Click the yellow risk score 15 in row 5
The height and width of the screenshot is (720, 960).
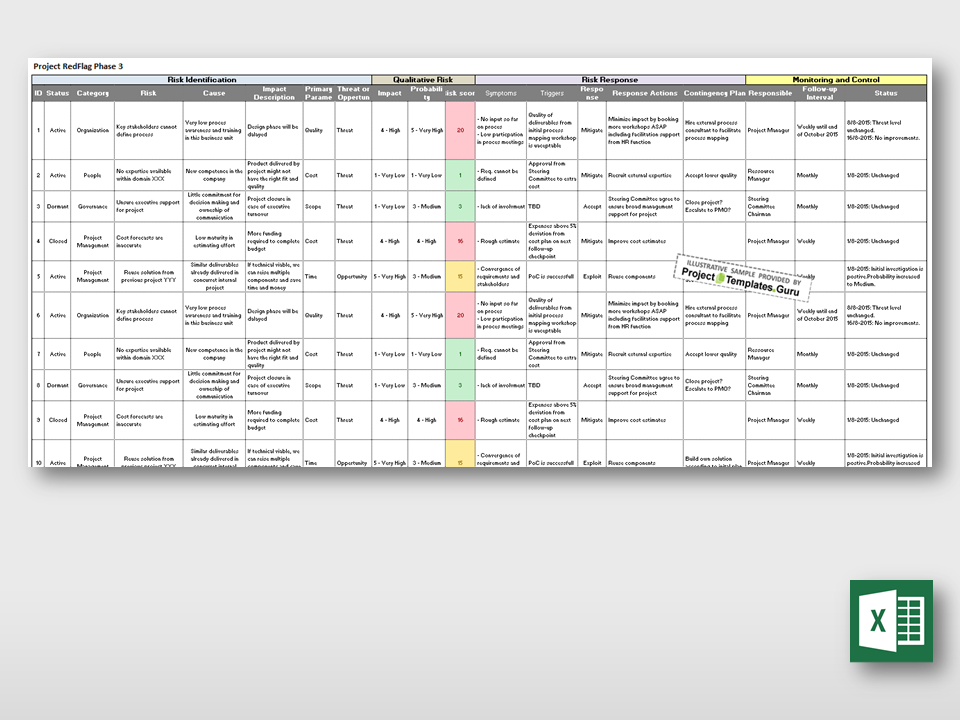[460, 277]
